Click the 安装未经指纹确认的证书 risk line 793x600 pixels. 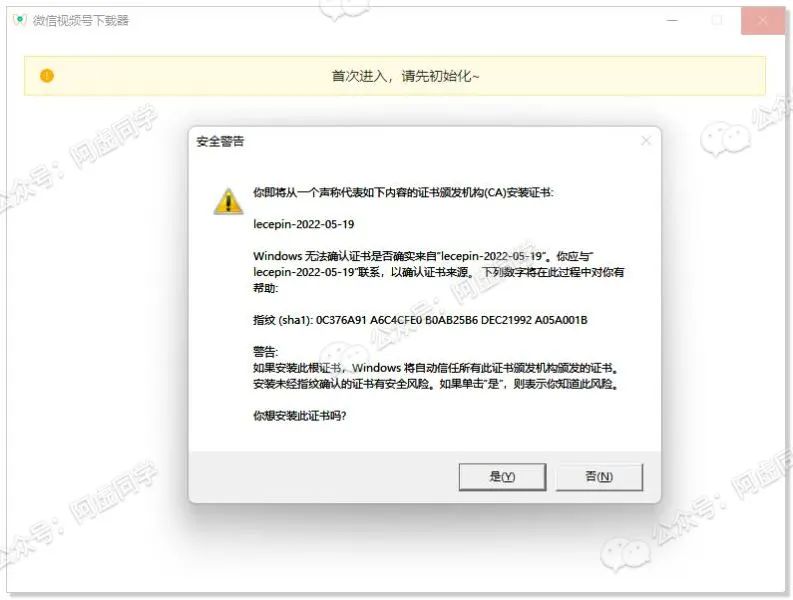click(435, 384)
